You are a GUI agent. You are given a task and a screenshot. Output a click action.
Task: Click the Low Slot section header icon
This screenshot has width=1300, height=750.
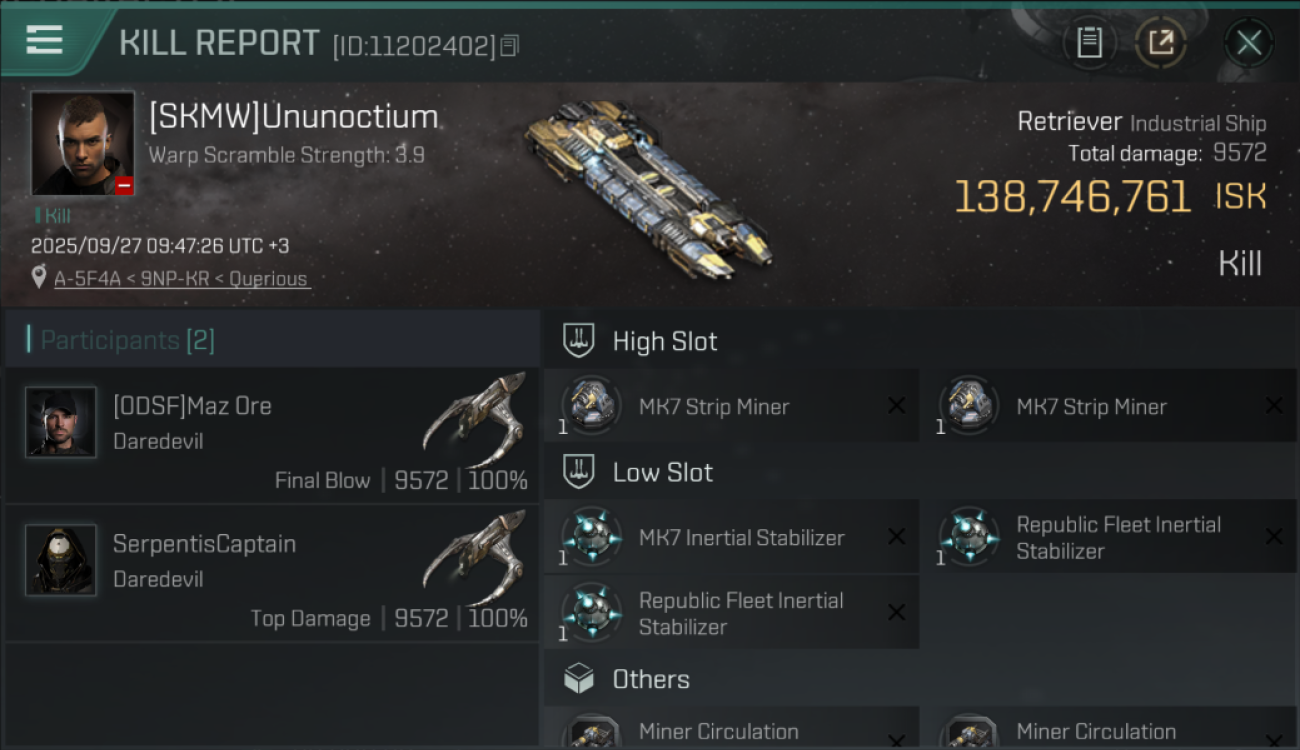point(579,472)
